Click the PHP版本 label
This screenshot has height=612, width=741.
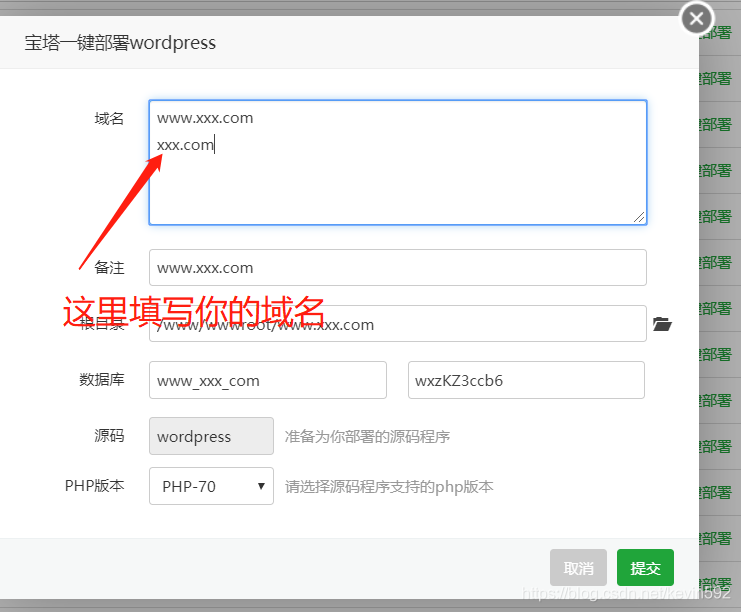pyautogui.click(x=95, y=485)
